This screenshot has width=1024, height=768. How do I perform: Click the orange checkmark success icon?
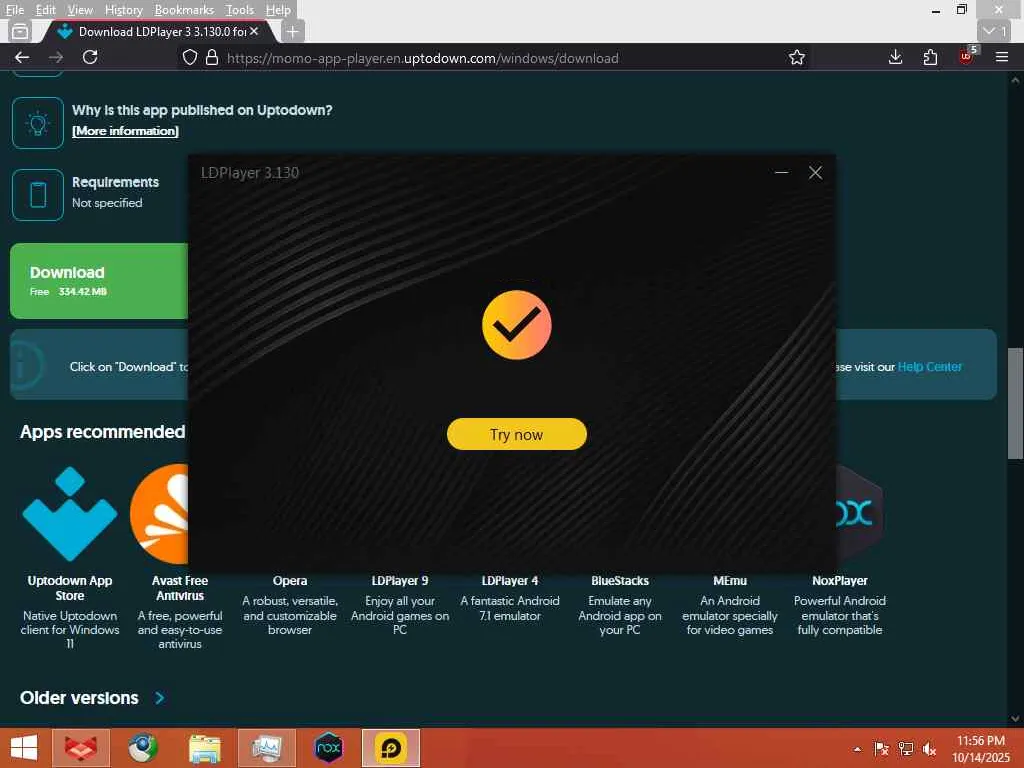[517, 325]
